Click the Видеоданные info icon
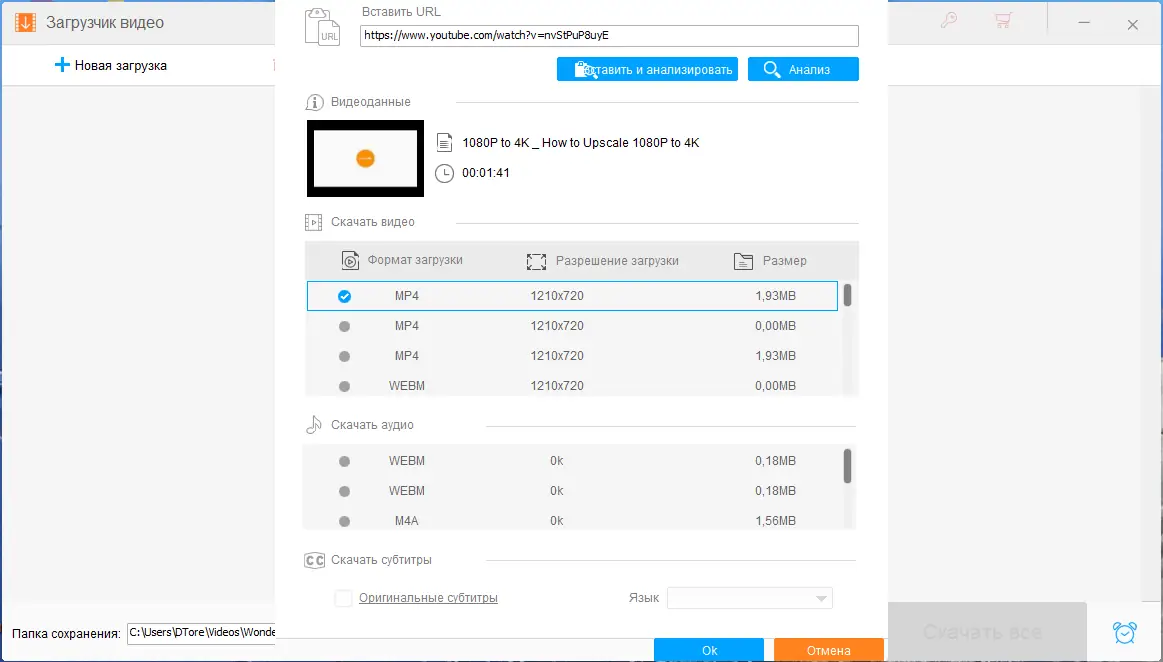The width and height of the screenshot is (1163, 662). click(x=314, y=101)
